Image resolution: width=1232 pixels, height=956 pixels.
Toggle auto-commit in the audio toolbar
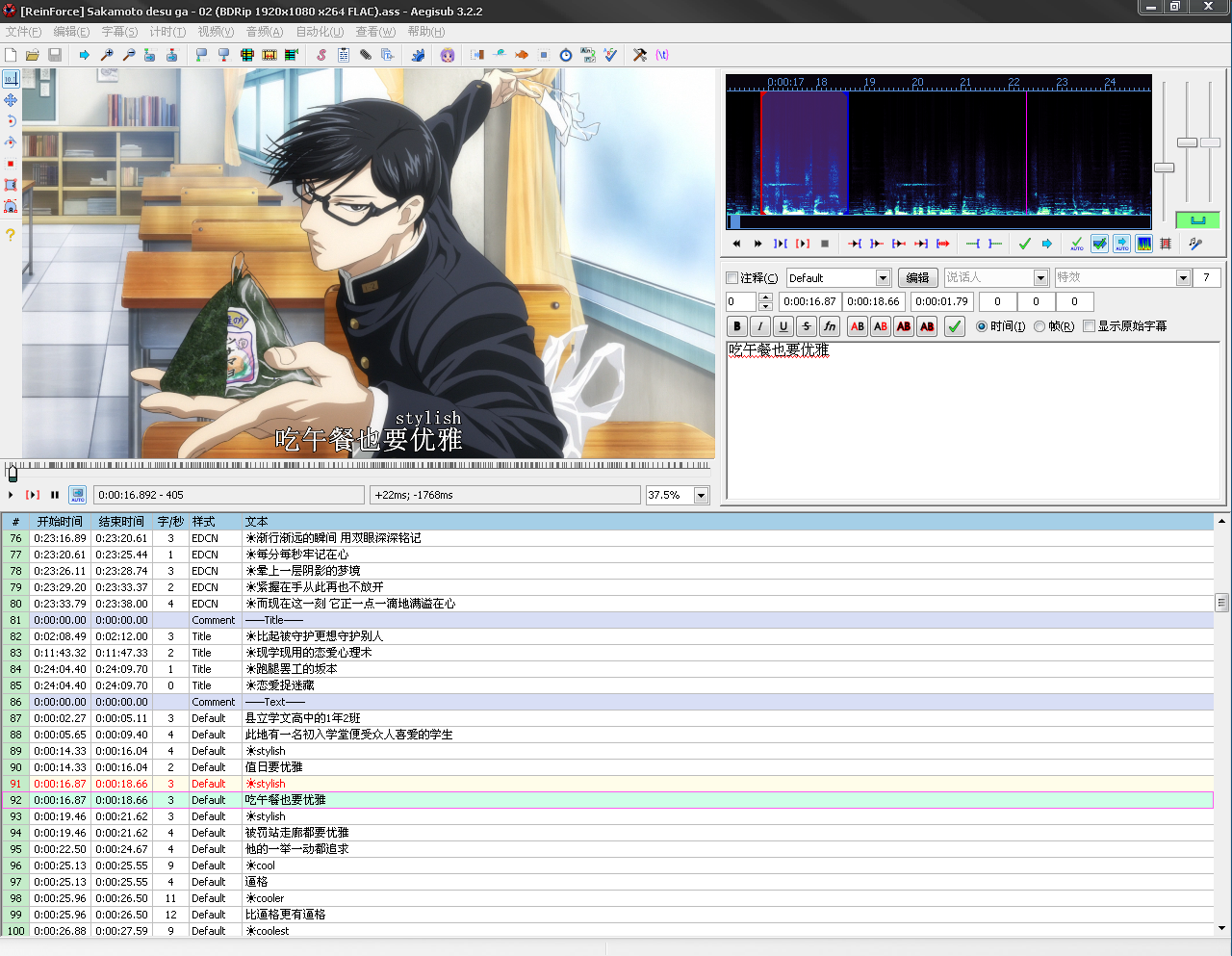tap(1077, 244)
